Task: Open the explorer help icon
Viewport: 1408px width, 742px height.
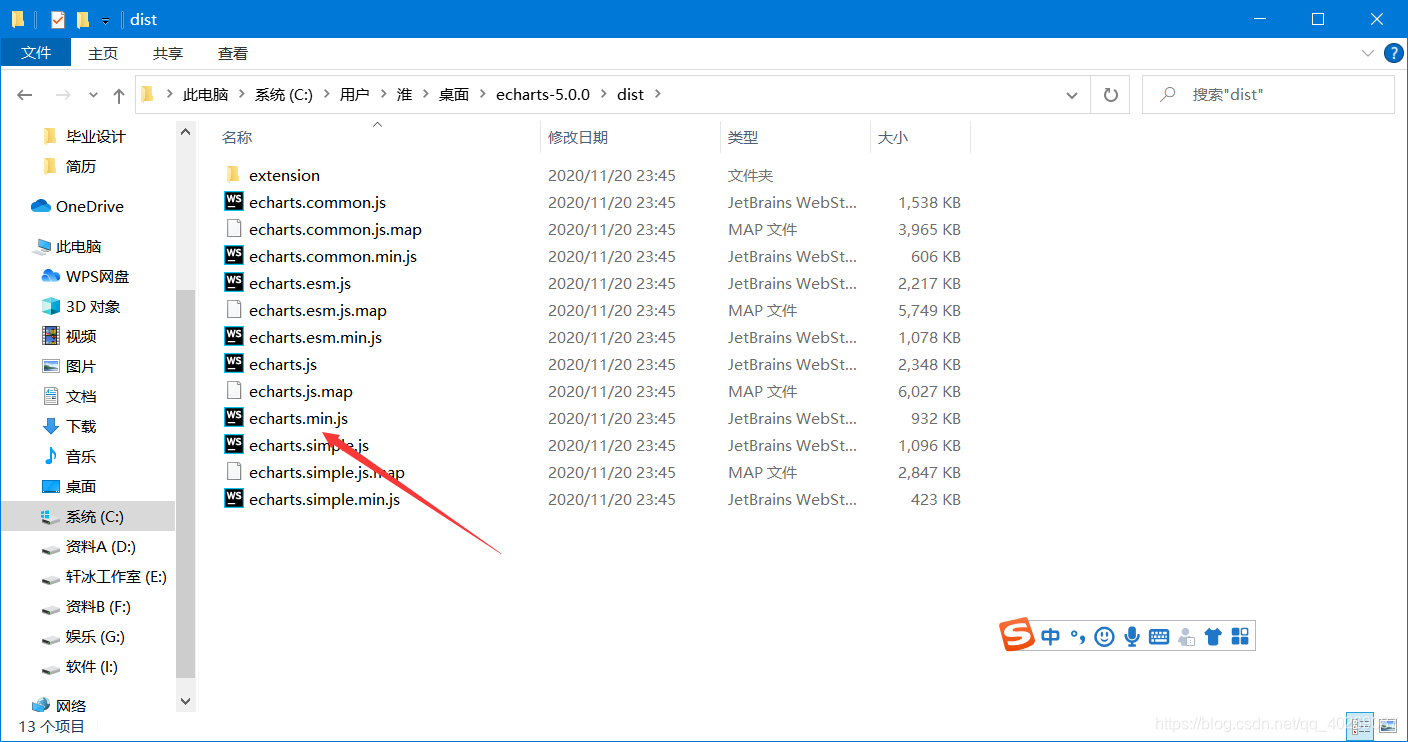Action: pyautogui.click(x=1393, y=53)
